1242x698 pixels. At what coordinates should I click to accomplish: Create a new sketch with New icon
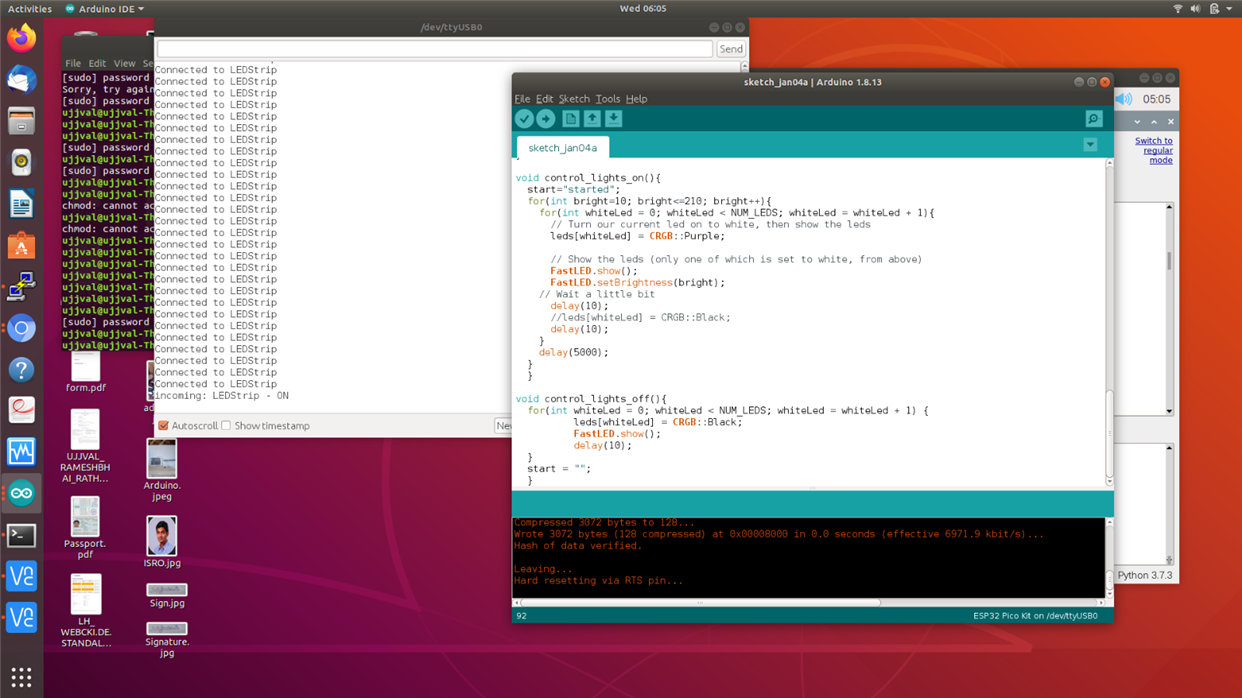point(570,119)
